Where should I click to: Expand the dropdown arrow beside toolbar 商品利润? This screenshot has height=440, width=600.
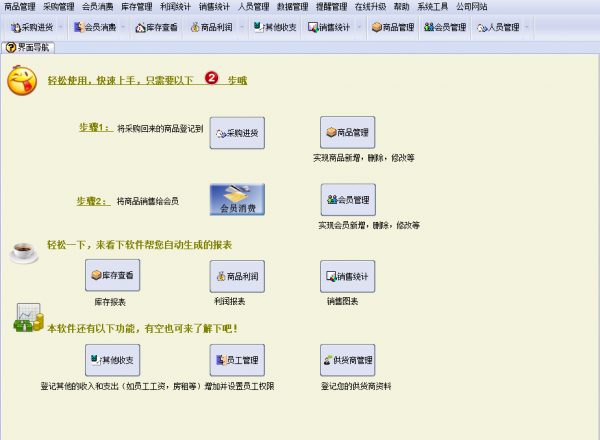coord(241,27)
